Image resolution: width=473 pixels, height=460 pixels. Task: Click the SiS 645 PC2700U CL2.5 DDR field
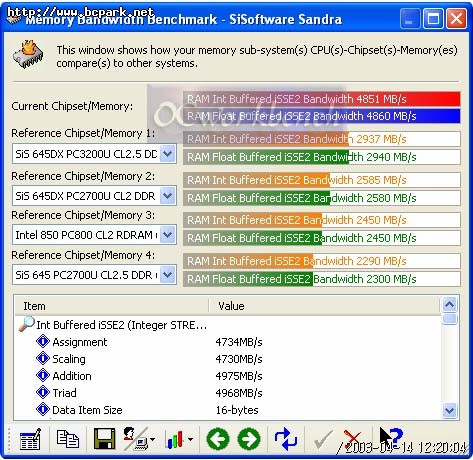coord(94,275)
